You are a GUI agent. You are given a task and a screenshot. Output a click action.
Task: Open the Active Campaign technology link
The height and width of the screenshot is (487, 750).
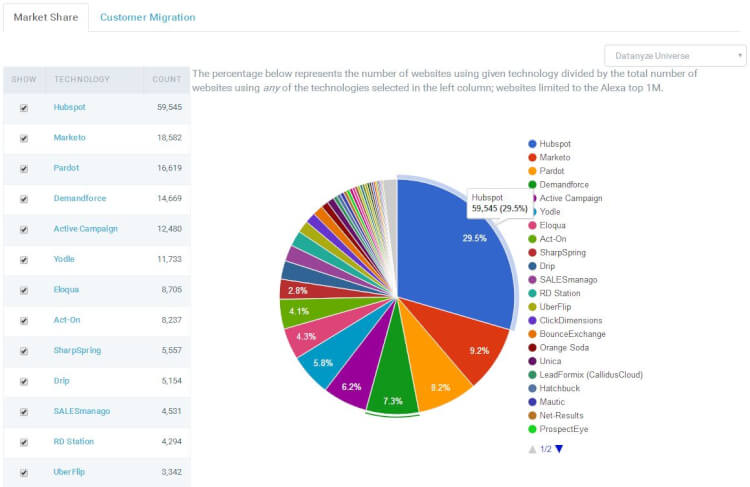(x=85, y=229)
